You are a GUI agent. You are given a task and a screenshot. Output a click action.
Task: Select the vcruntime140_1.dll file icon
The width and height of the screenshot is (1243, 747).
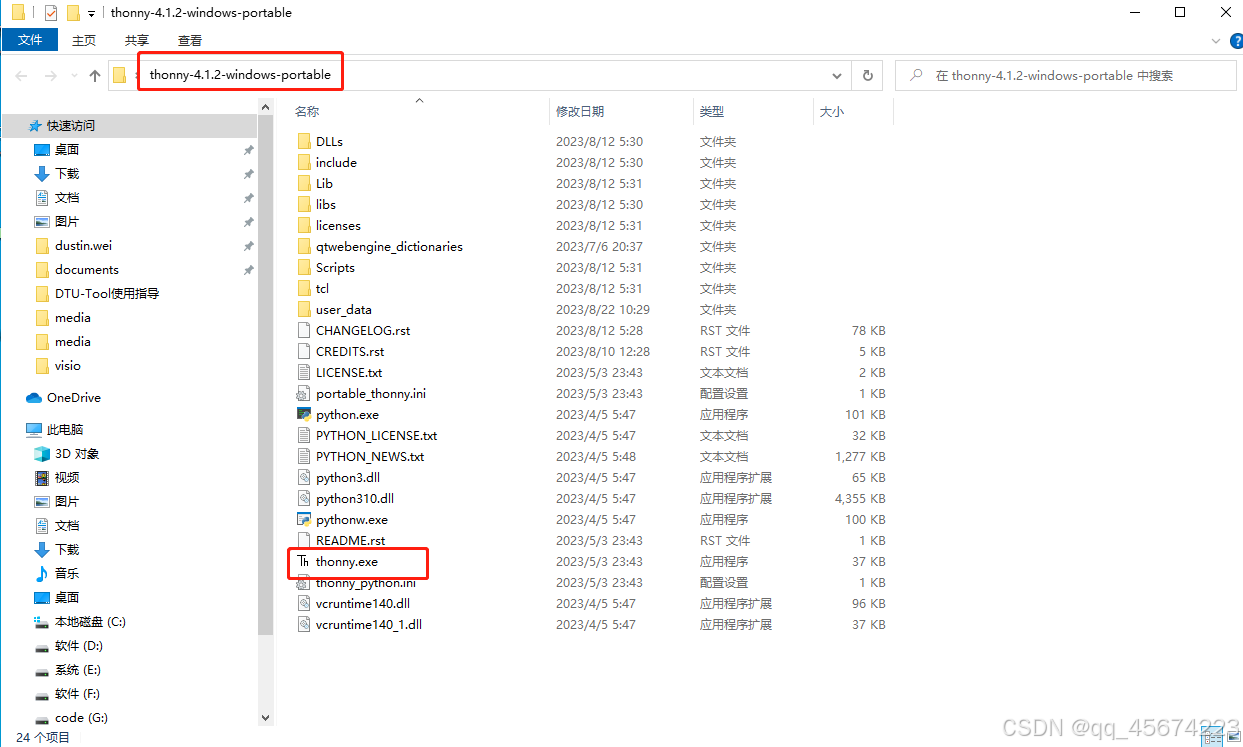(304, 624)
